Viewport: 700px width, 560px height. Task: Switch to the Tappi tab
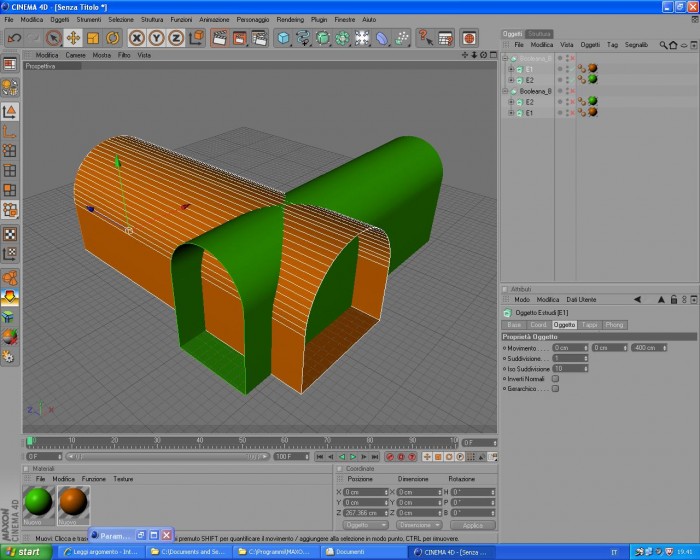pos(589,325)
